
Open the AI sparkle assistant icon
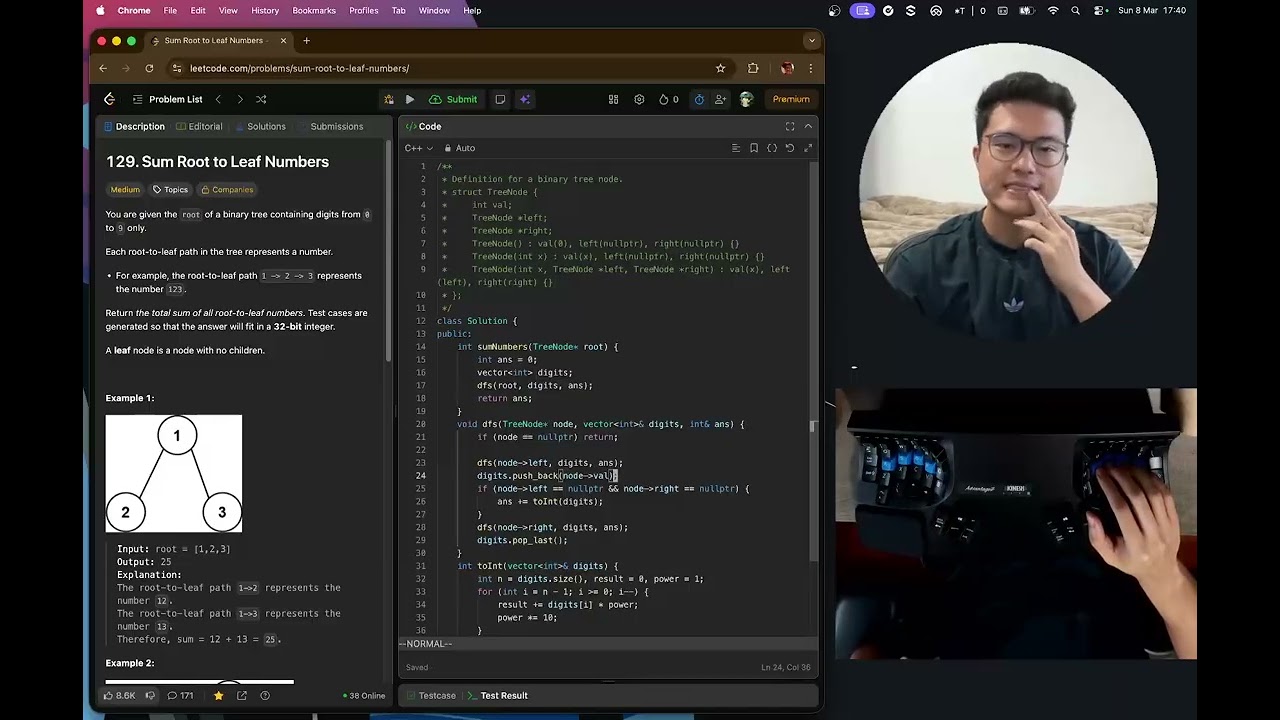(525, 99)
